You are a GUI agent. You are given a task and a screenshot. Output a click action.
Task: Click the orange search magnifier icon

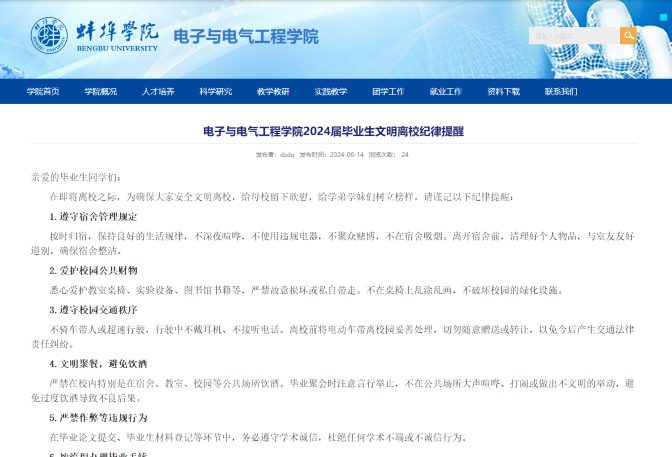coord(628,36)
